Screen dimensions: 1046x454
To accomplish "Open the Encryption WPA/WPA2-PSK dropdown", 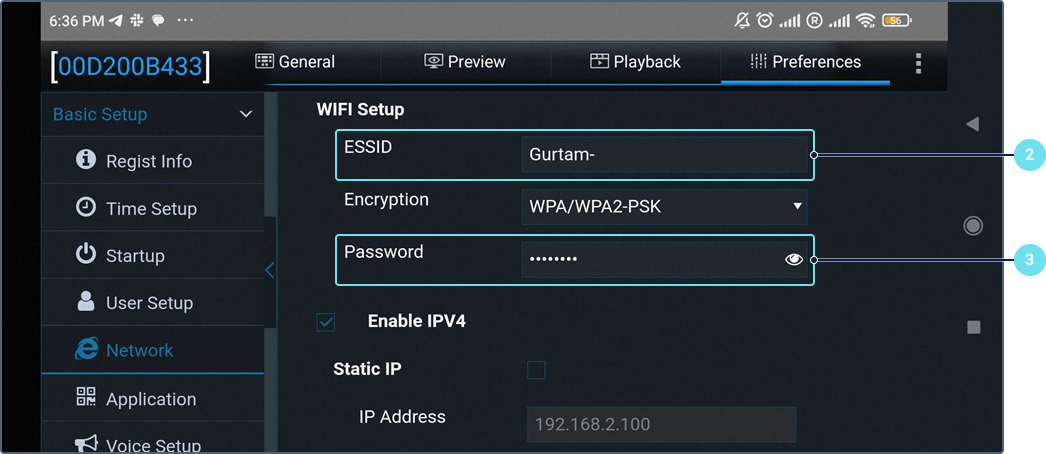I will [664, 207].
